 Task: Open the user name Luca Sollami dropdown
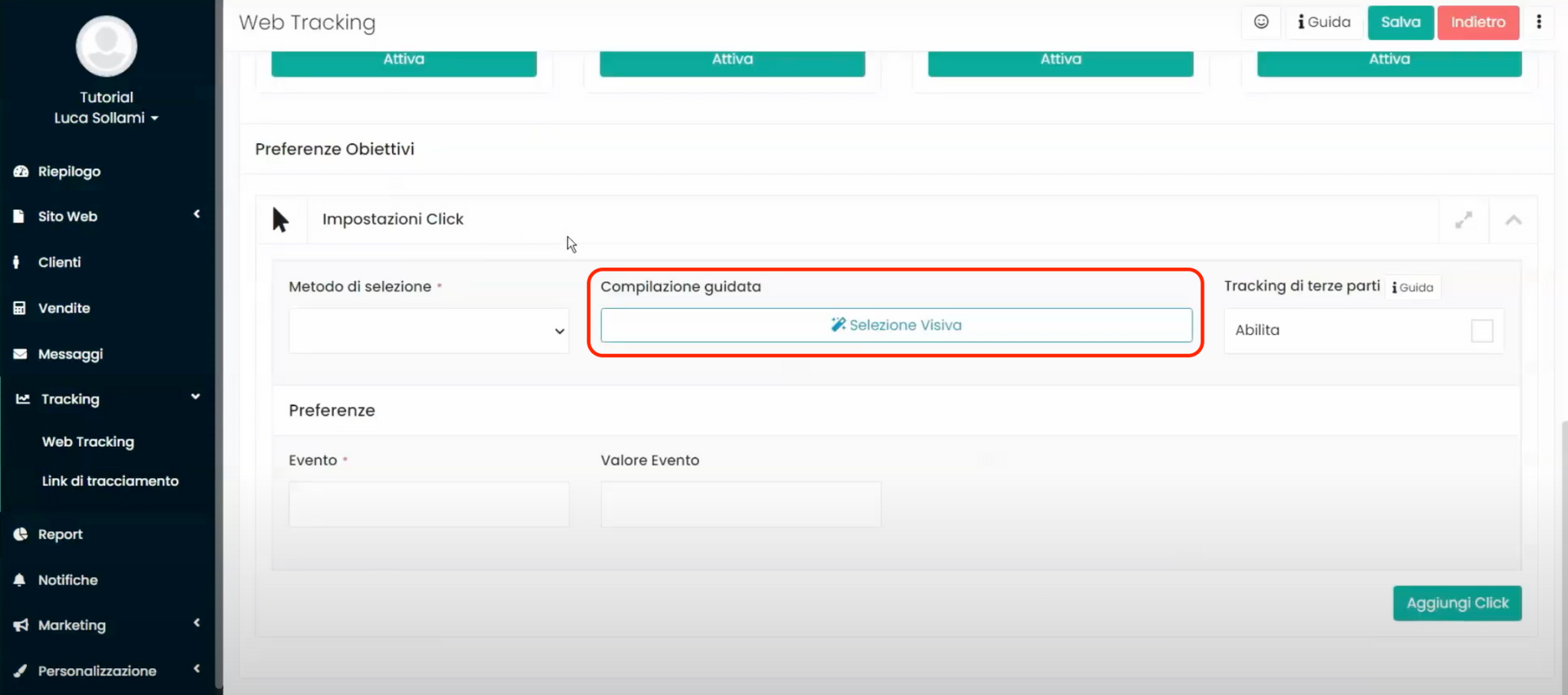pyautogui.click(x=106, y=118)
